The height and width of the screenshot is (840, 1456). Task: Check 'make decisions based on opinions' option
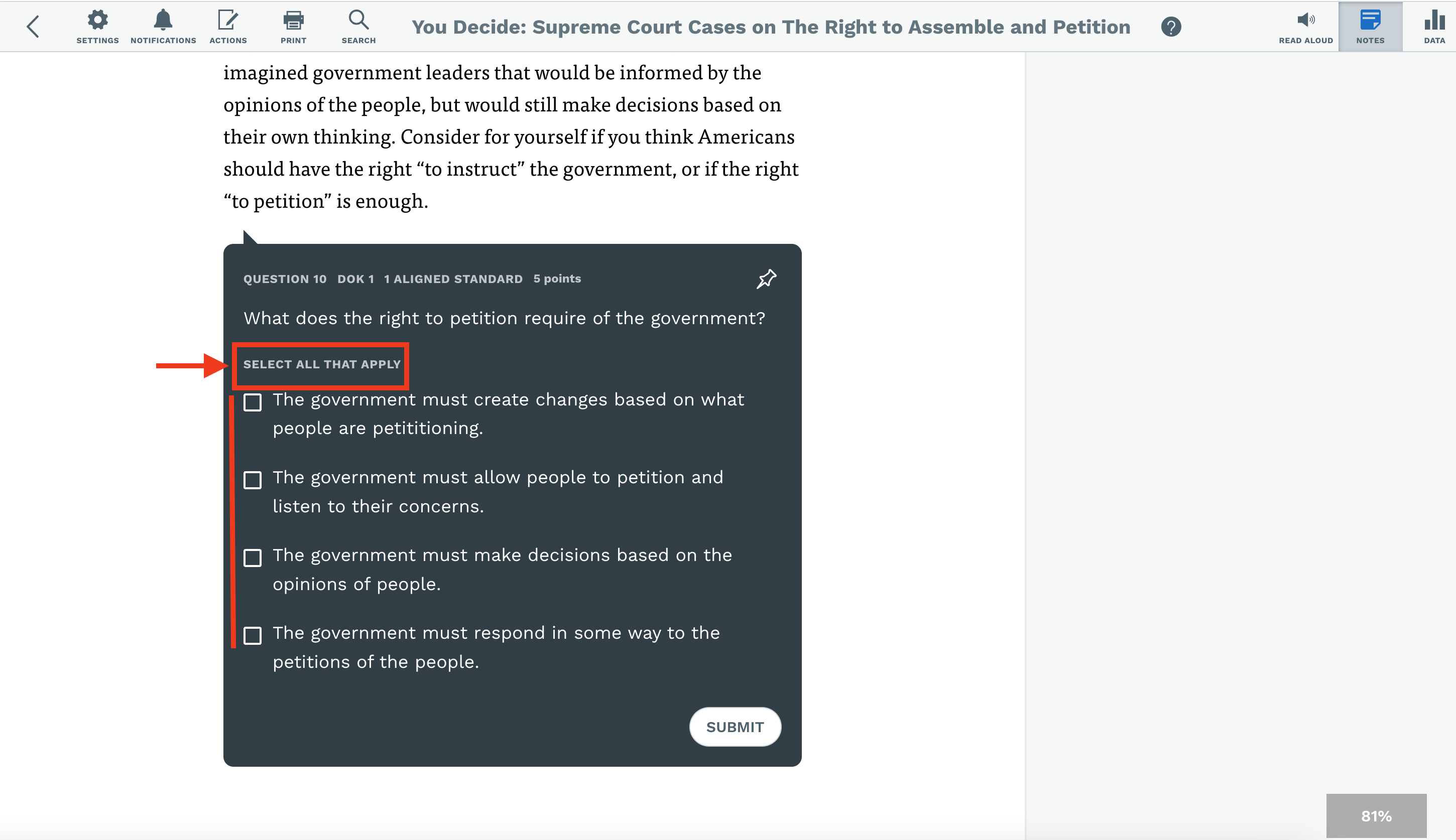(x=252, y=558)
